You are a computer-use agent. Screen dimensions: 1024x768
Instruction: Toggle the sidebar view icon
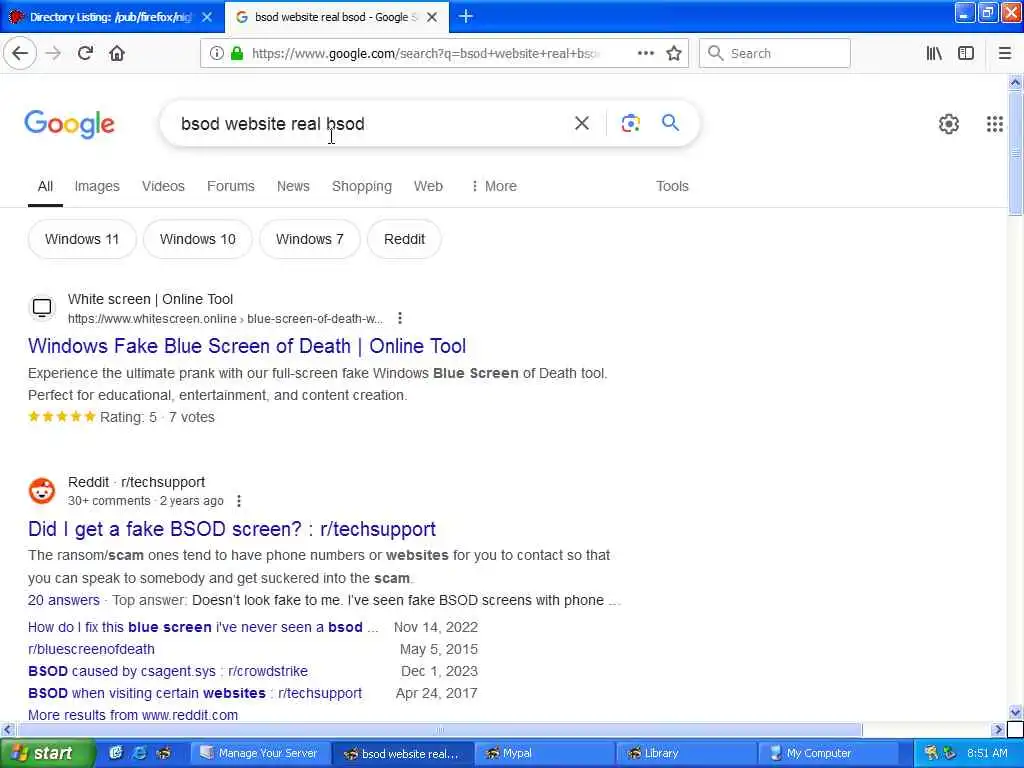(x=966, y=54)
